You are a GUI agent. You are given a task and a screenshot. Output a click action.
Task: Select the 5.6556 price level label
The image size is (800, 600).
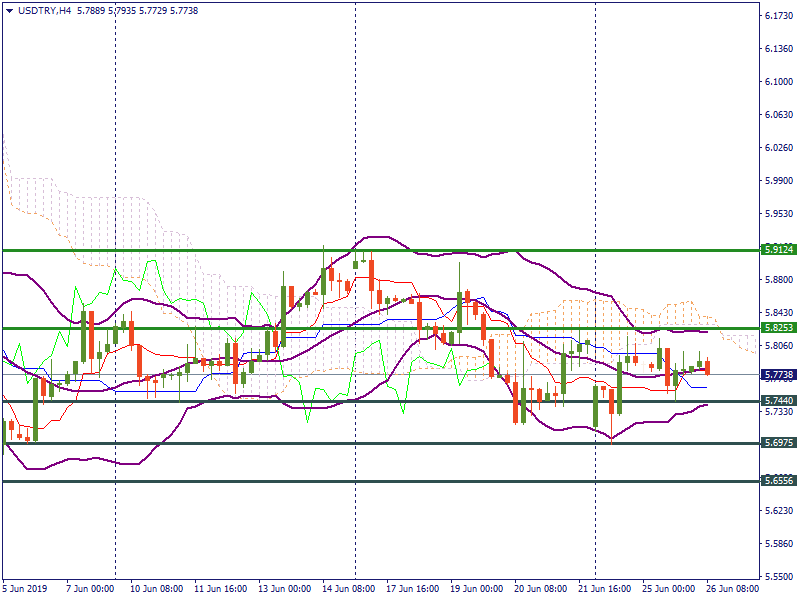tap(778, 480)
